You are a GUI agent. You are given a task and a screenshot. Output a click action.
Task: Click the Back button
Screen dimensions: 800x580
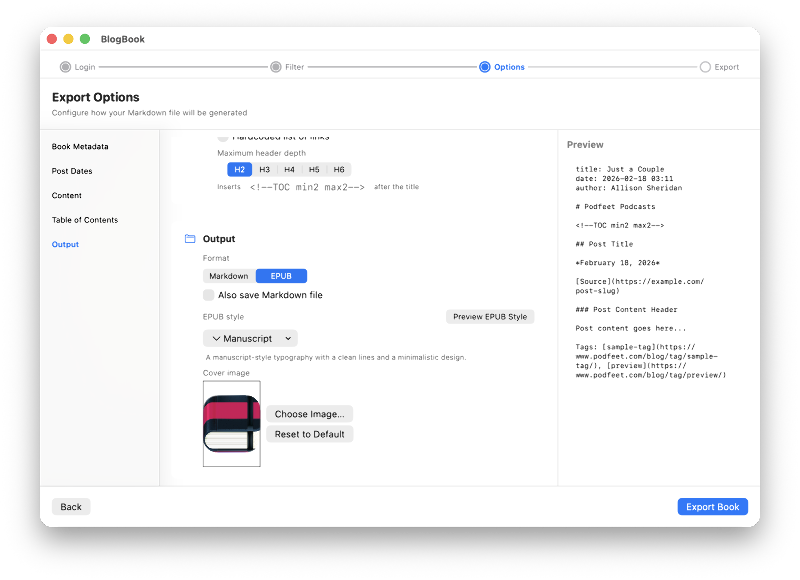click(70, 506)
